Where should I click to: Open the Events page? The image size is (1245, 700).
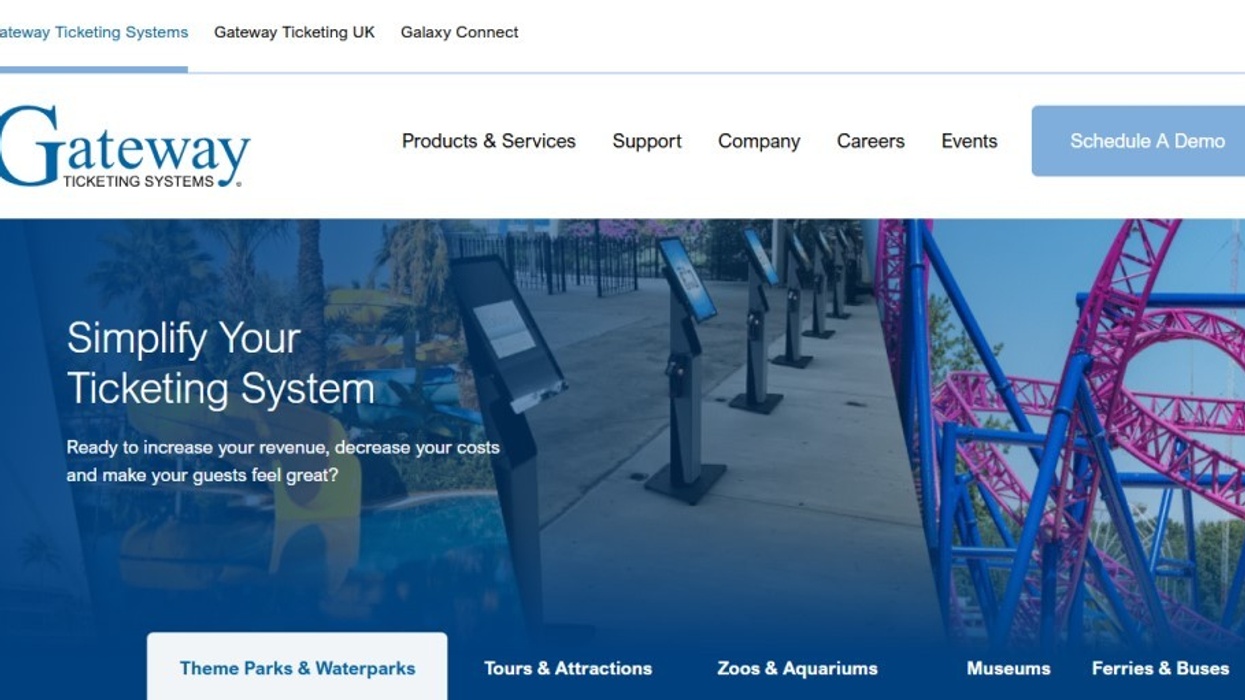pos(968,141)
